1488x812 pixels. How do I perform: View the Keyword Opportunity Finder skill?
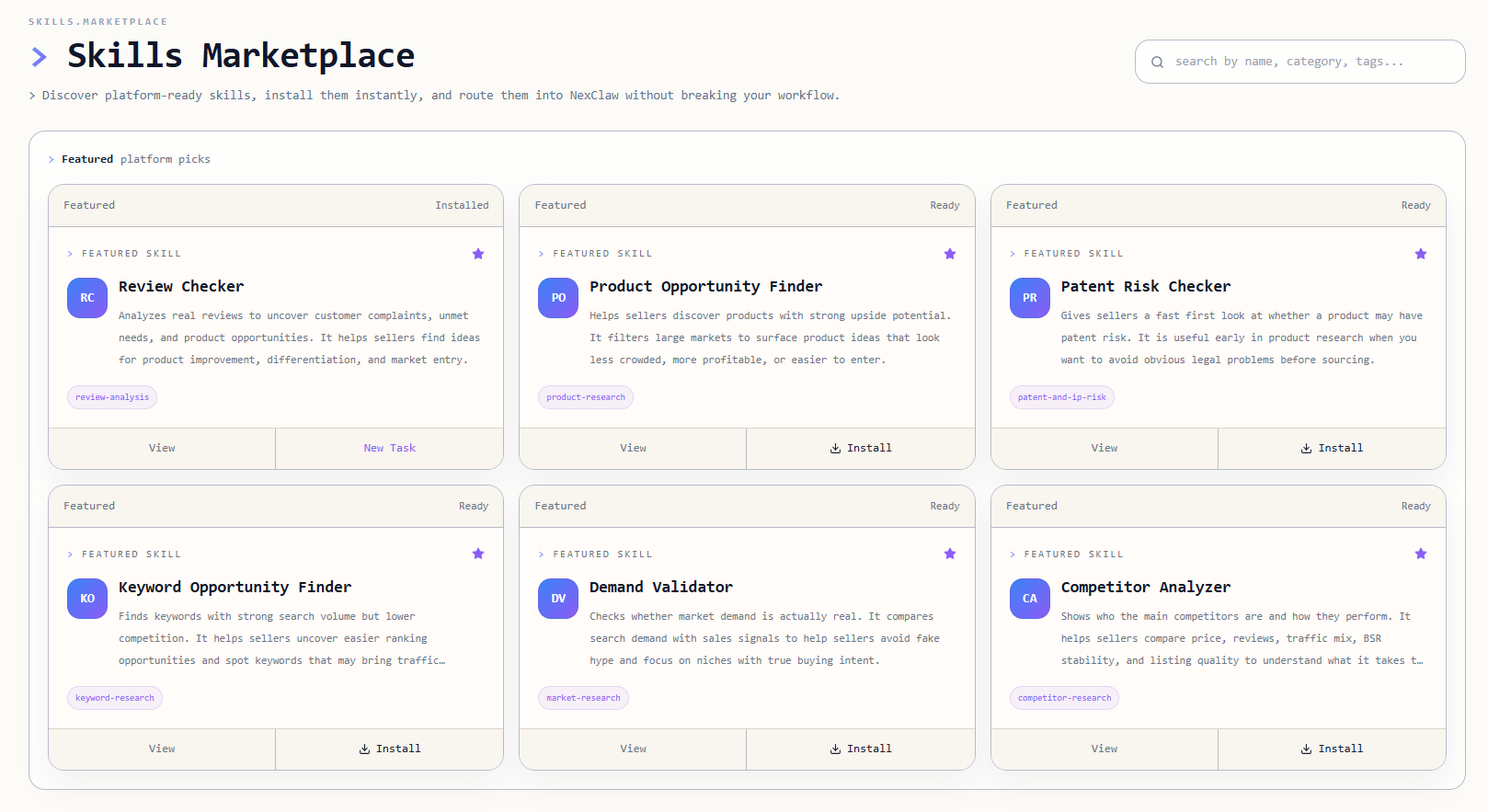(x=162, y=749)
